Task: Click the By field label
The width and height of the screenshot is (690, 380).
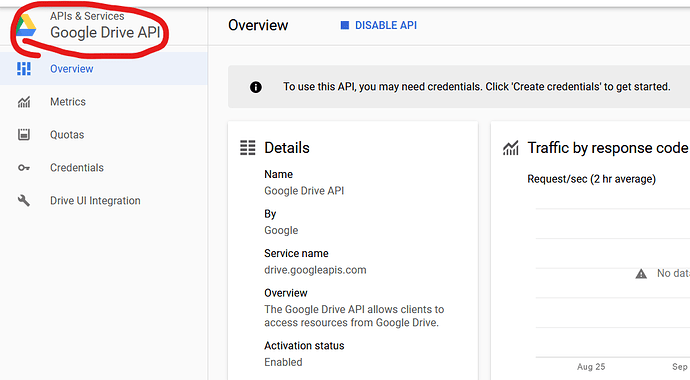Action: tap(270, 214)
